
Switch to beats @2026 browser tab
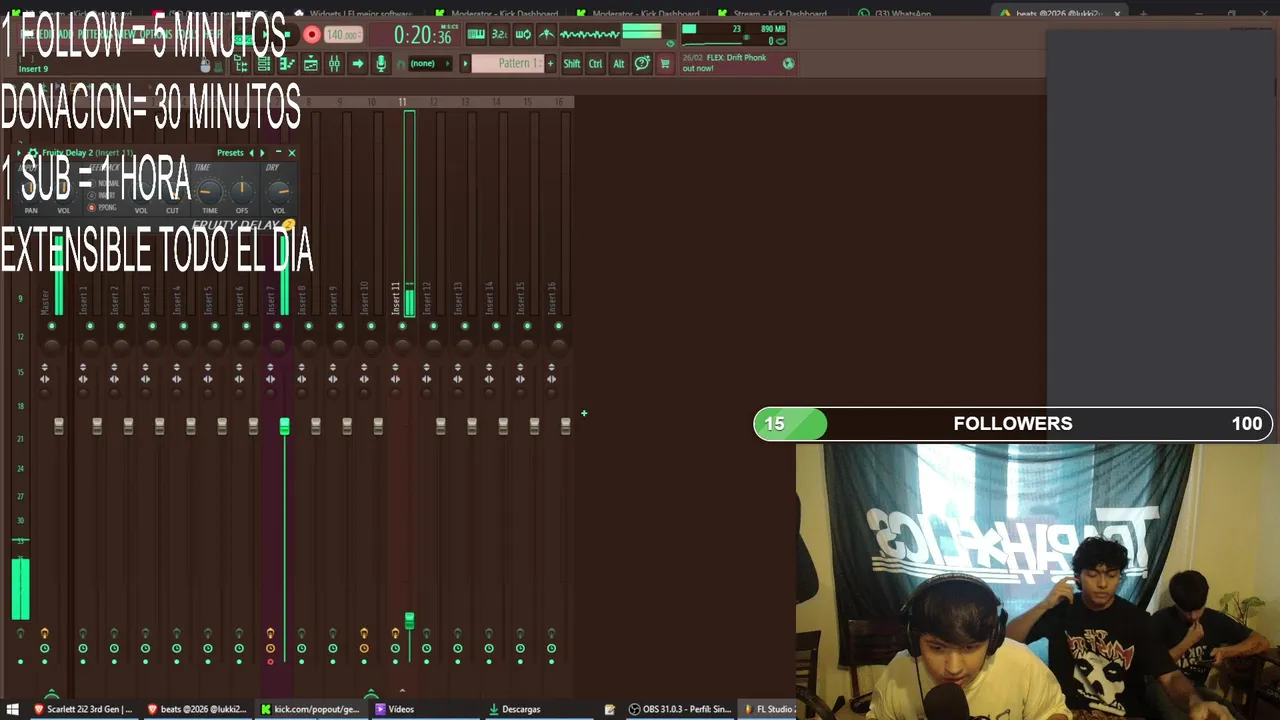(1060, 14)
